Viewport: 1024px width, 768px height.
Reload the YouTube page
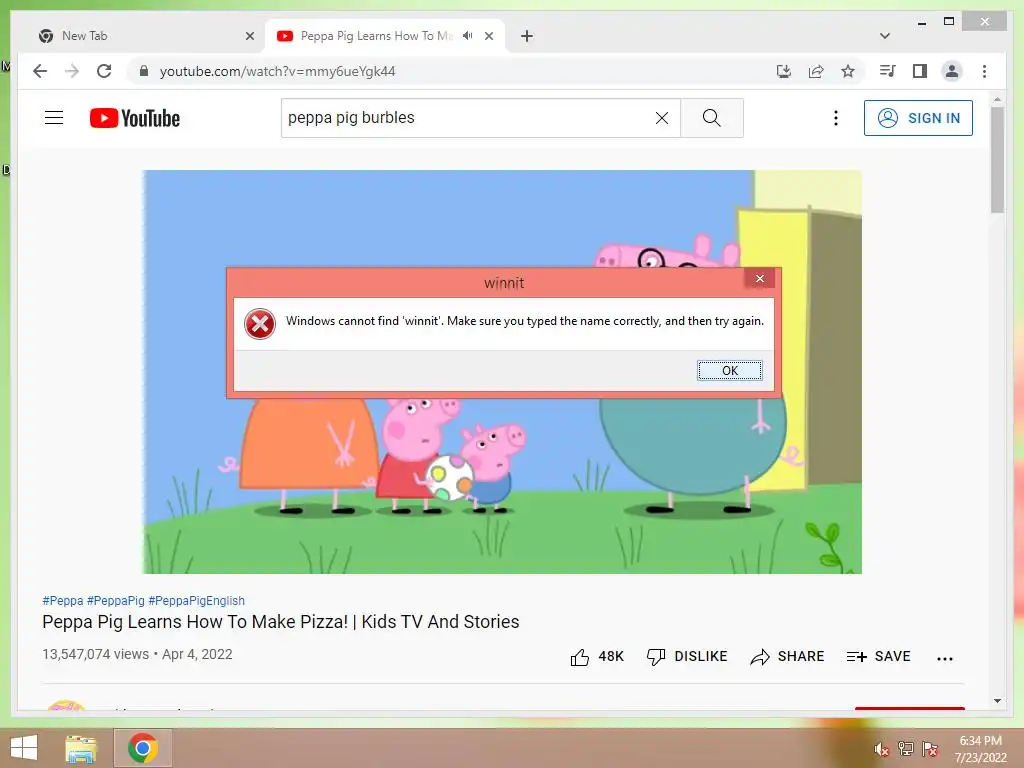click(104, 71)
